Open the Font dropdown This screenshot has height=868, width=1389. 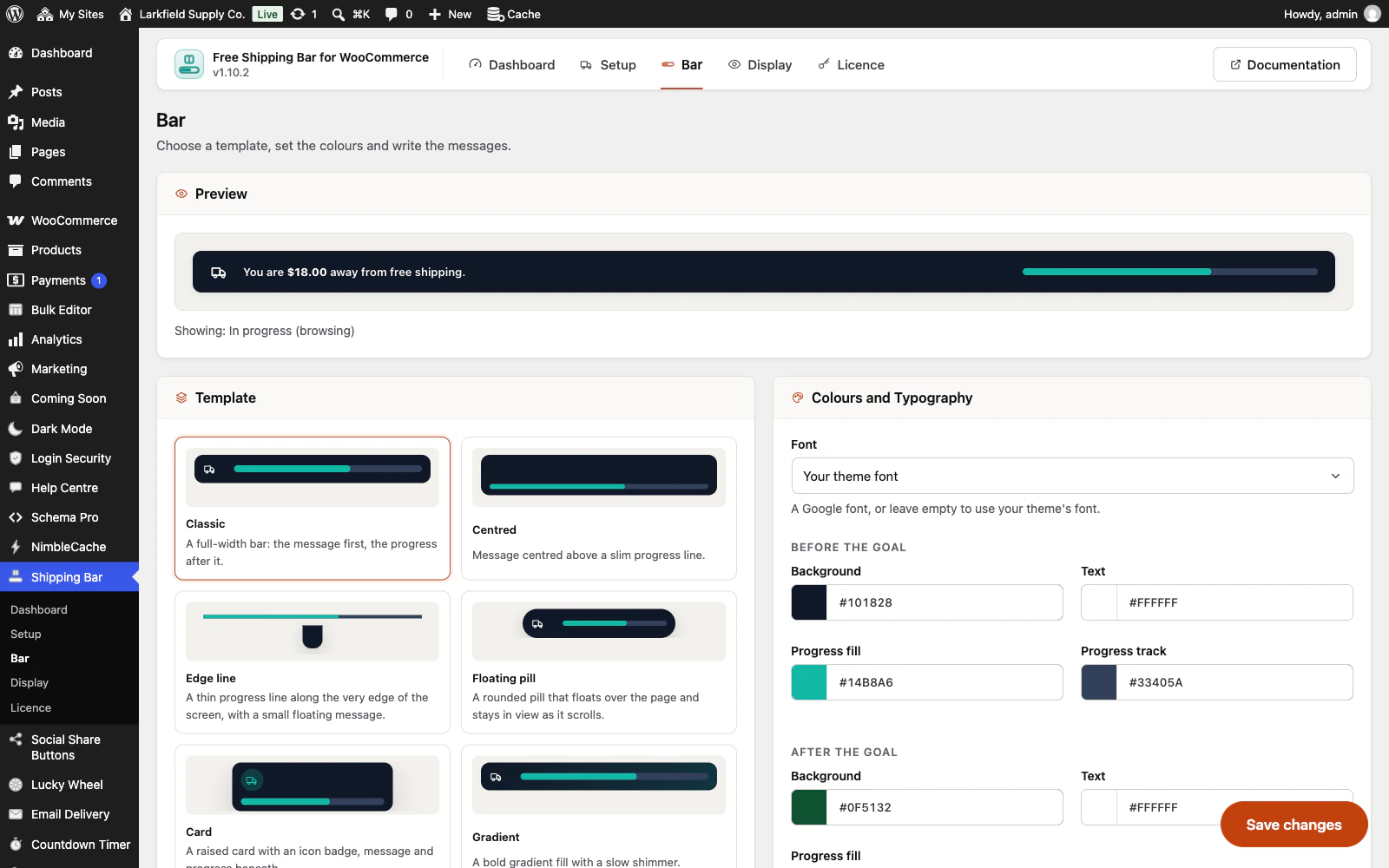1072,476
